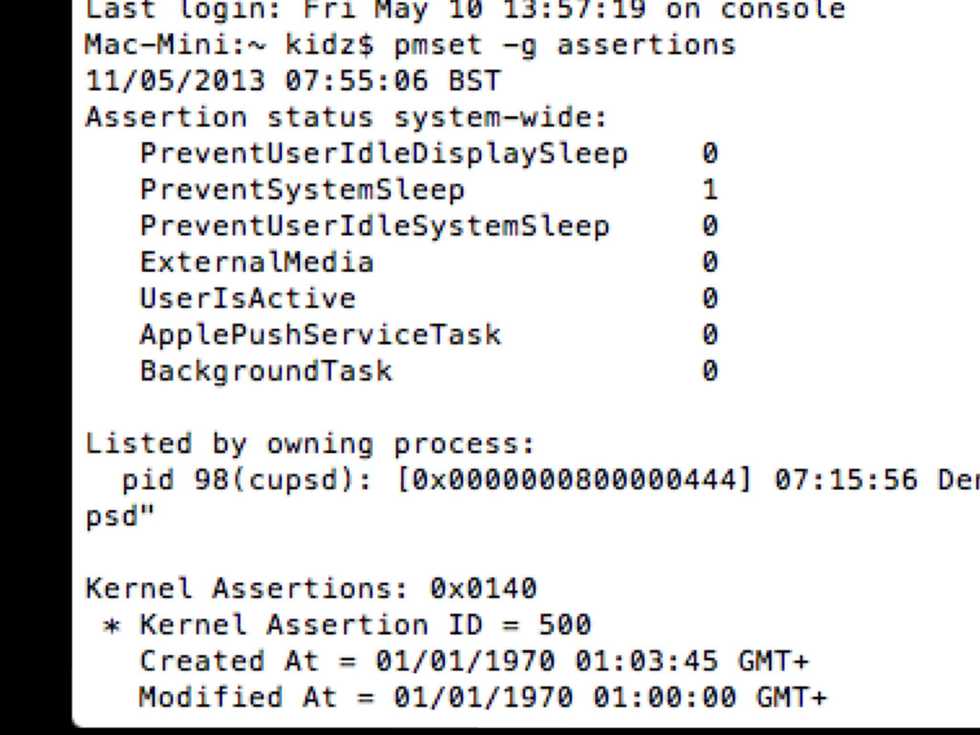The height and width of the screenshot is (735, 980).
Task: Click the value 1 beside PreventSystemSleep
Action: click(710, 190)
